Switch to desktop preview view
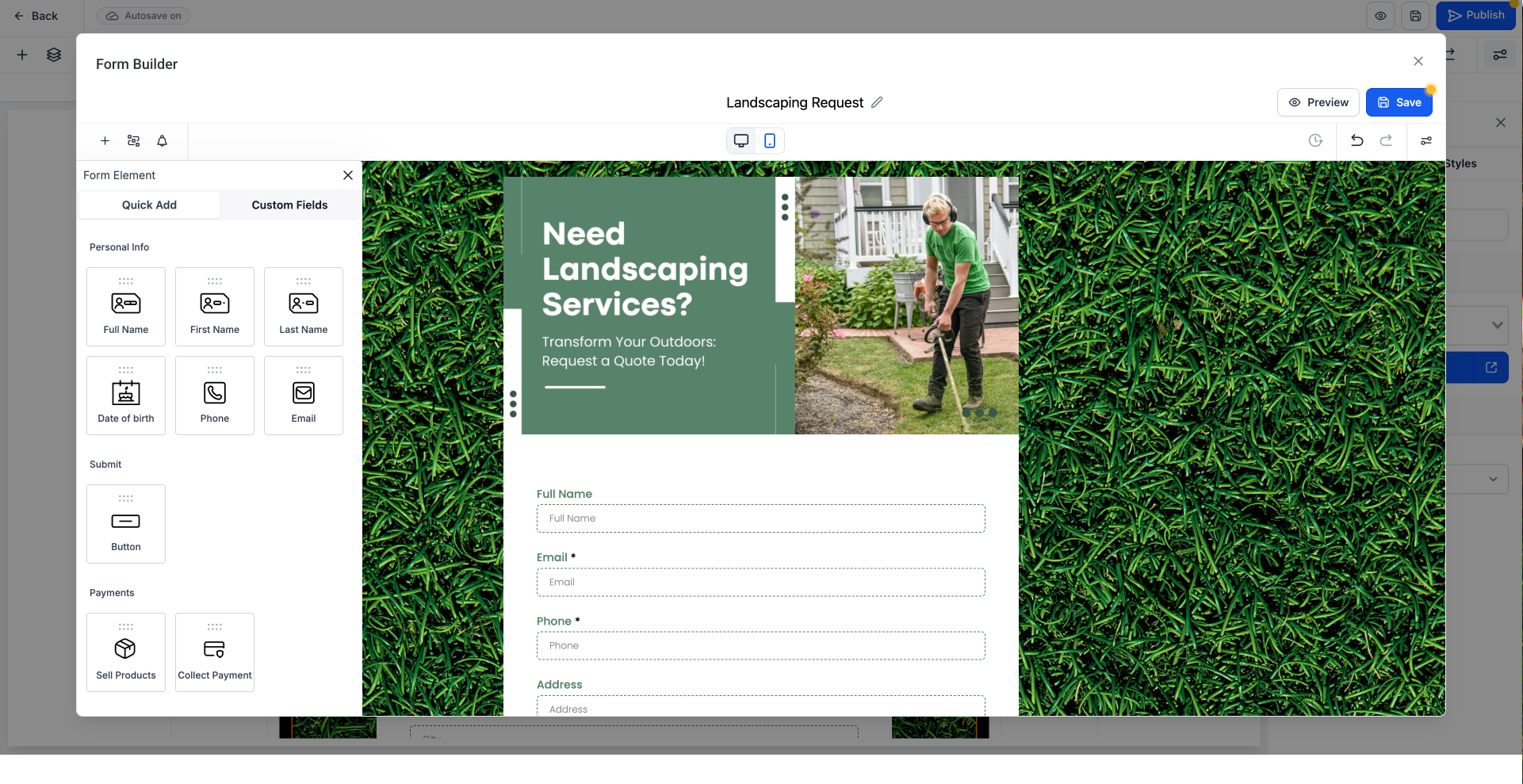The image size is (1523, 784). 741,141
